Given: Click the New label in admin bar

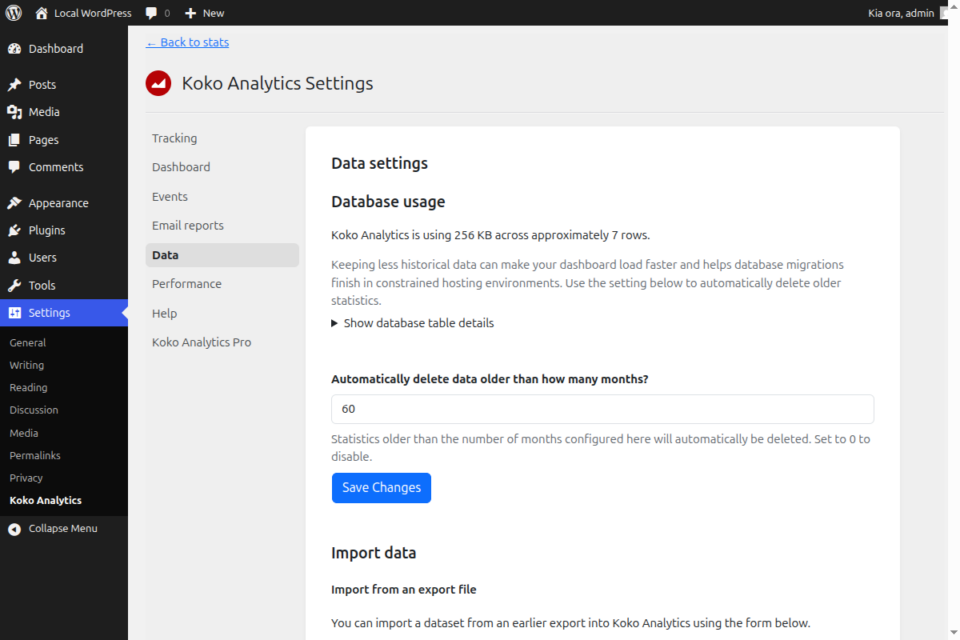Looking at the screenshot, I should [214, 13].
